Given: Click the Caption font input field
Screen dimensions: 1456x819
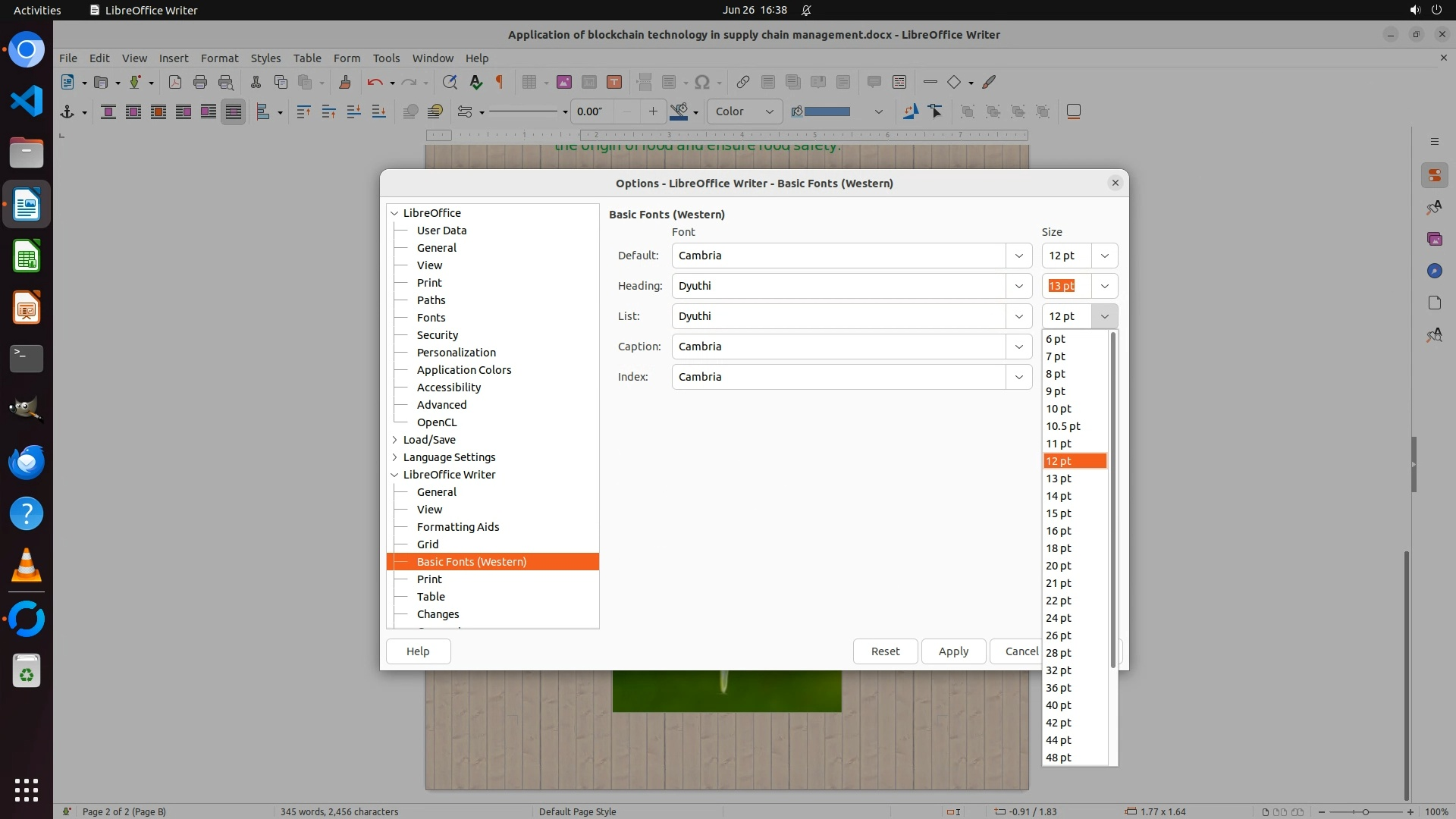Looking at the screenshot, I should (x=838, y=347).
